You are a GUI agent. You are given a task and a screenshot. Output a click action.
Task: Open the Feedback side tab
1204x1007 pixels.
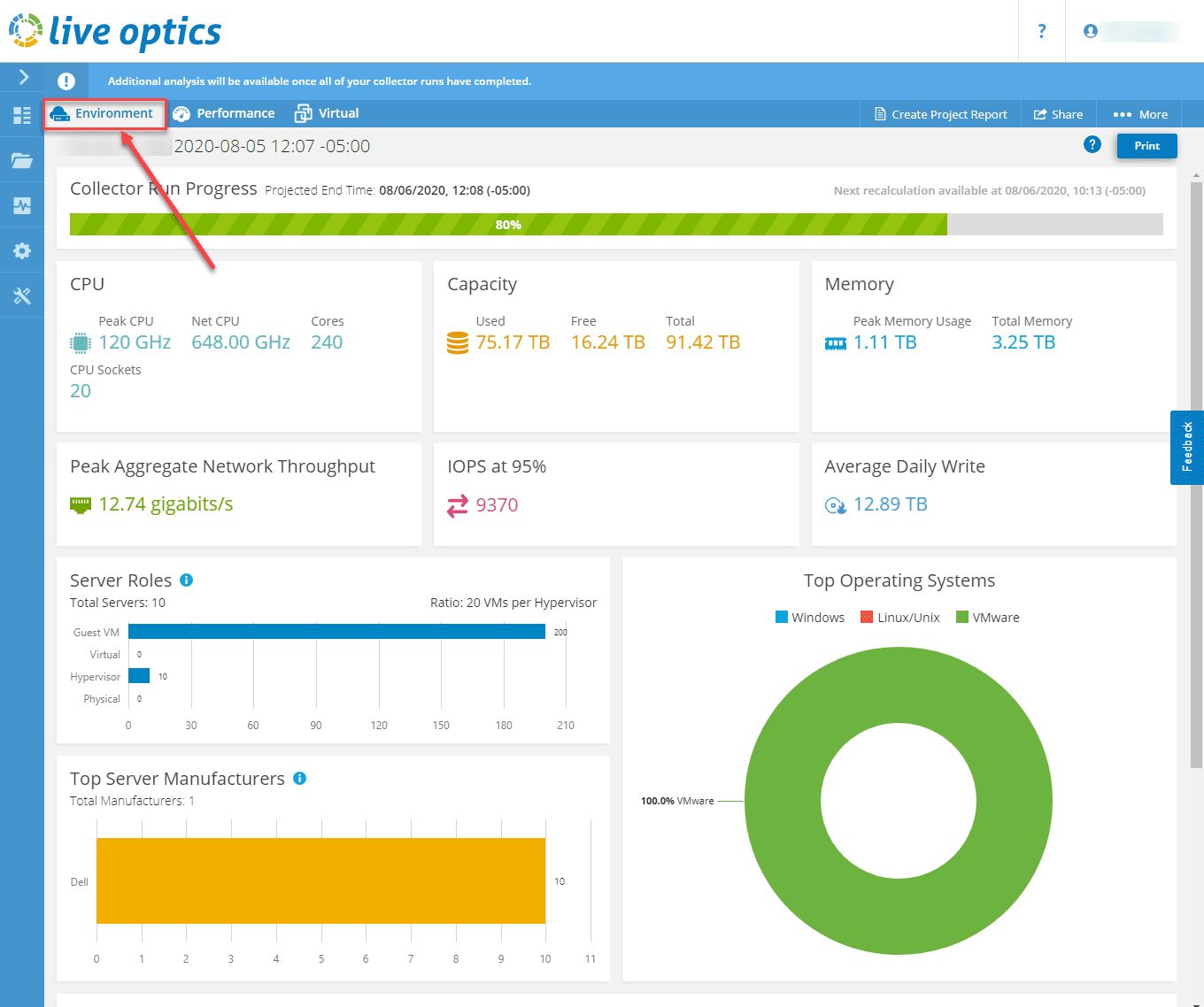click(1187, 447)
